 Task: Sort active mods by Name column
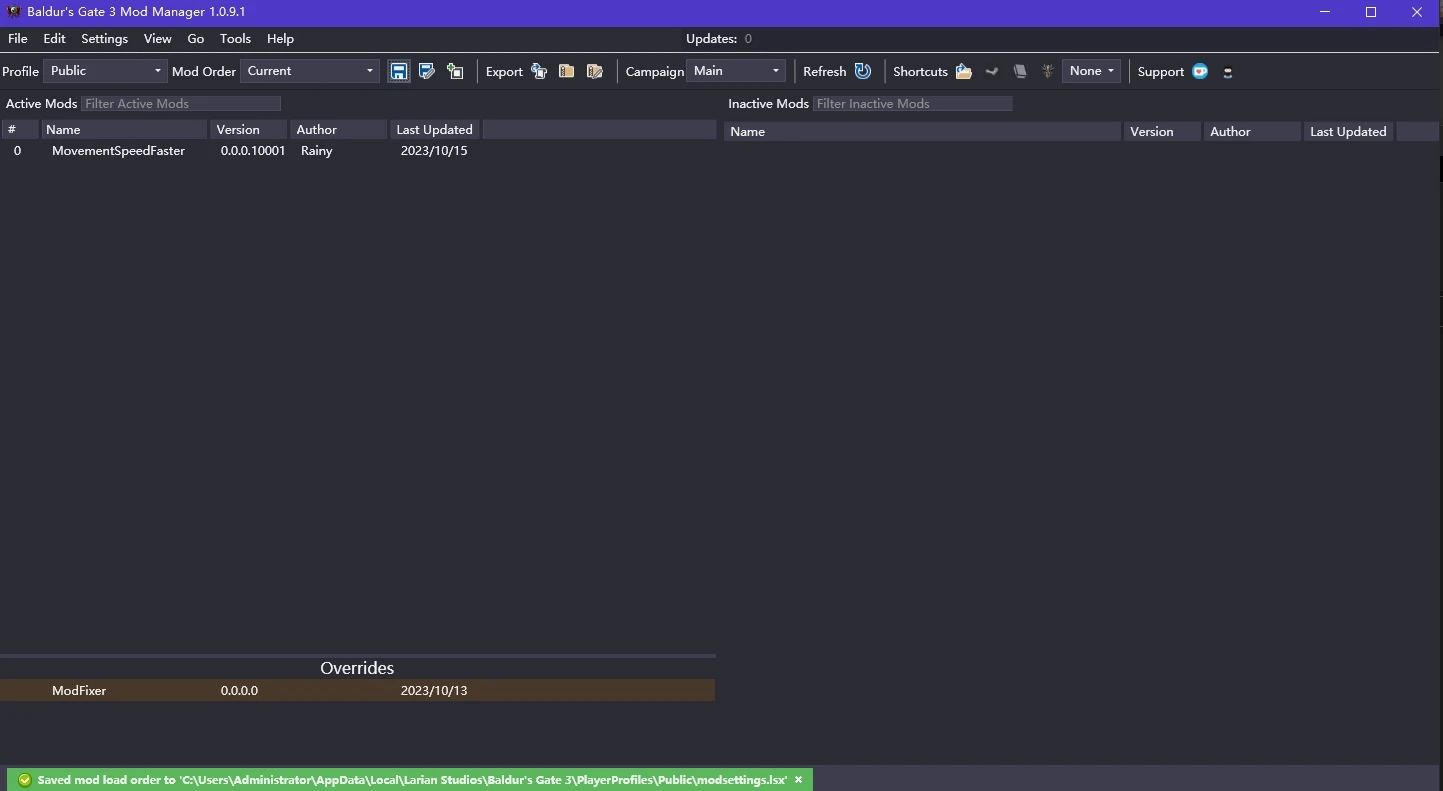pos(124,129)
